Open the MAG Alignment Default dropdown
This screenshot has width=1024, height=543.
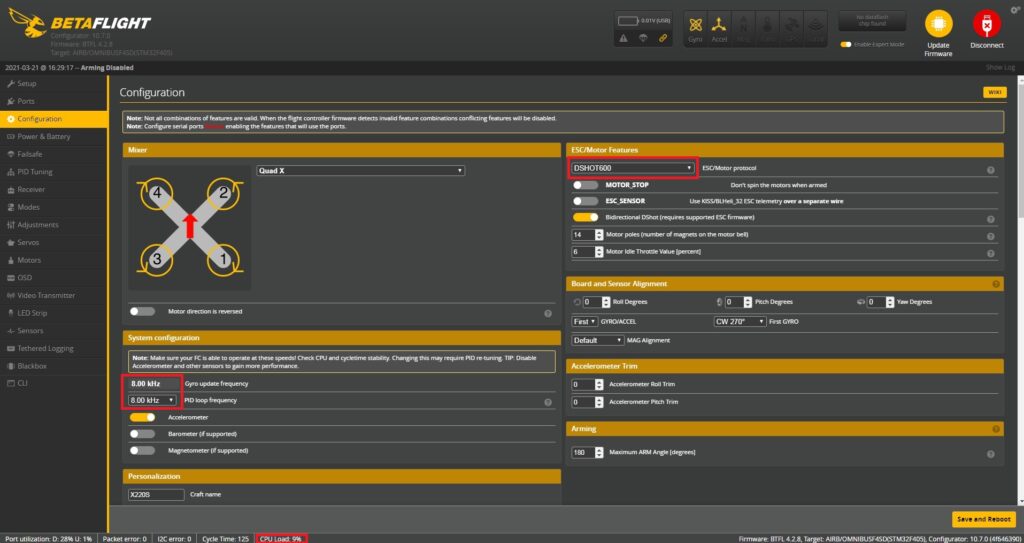click(x=598, y=340)
